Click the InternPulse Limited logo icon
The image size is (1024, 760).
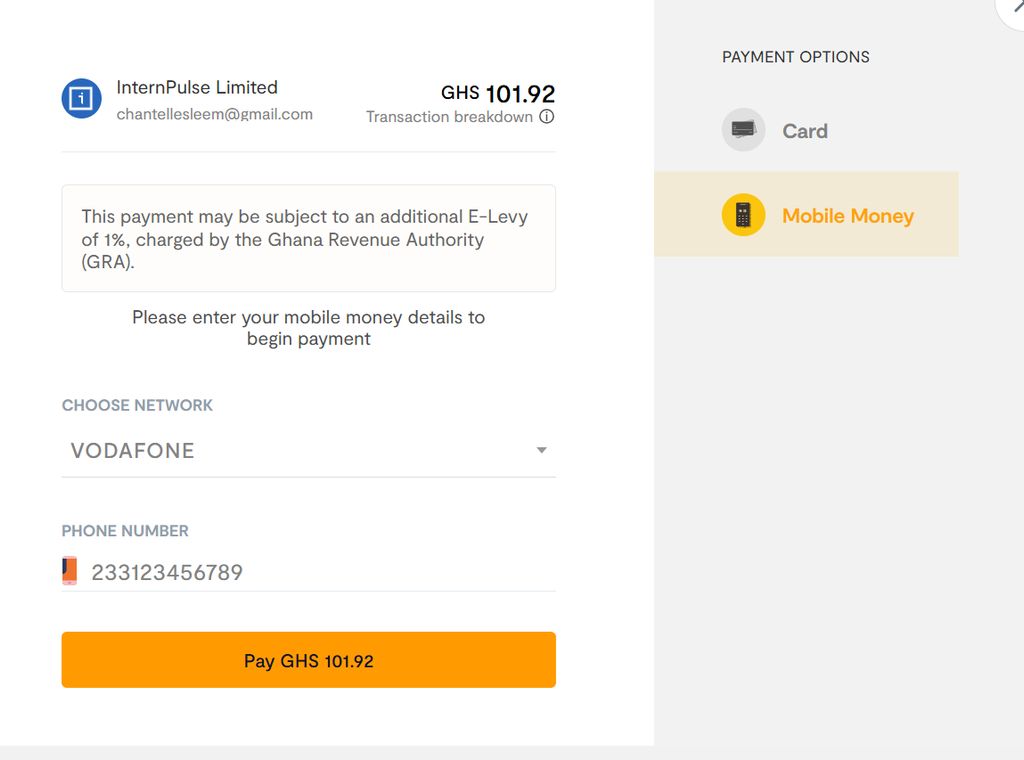82,99
